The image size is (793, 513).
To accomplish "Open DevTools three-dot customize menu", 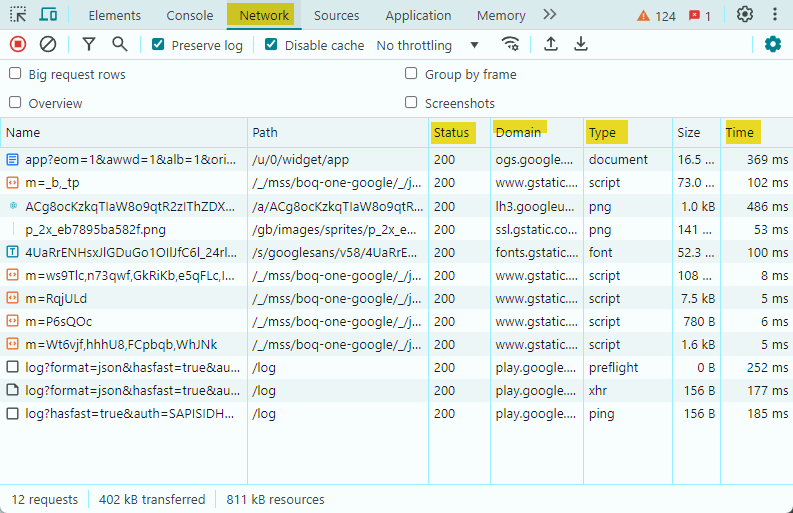I will tap(775, 15).
